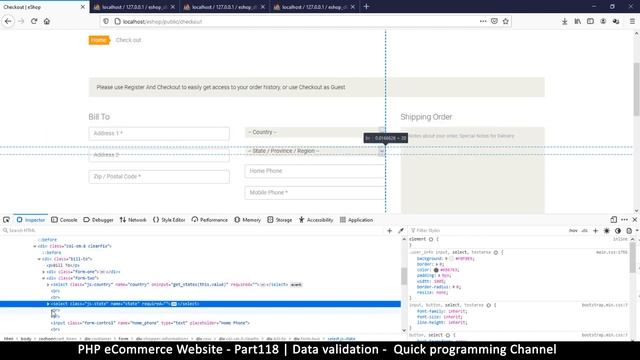Toggle dark color scheme simulation

[x=618, y=231]
